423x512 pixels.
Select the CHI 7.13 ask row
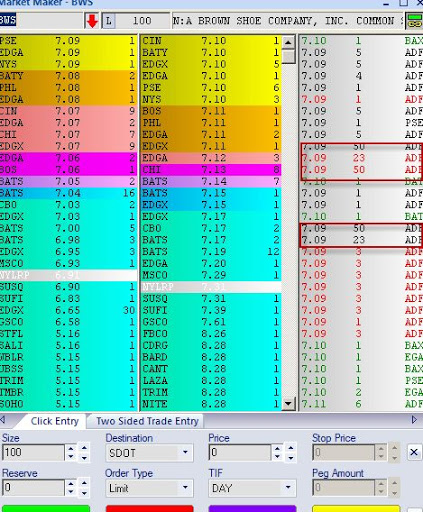pyautogui.click(x=211, y=170)
